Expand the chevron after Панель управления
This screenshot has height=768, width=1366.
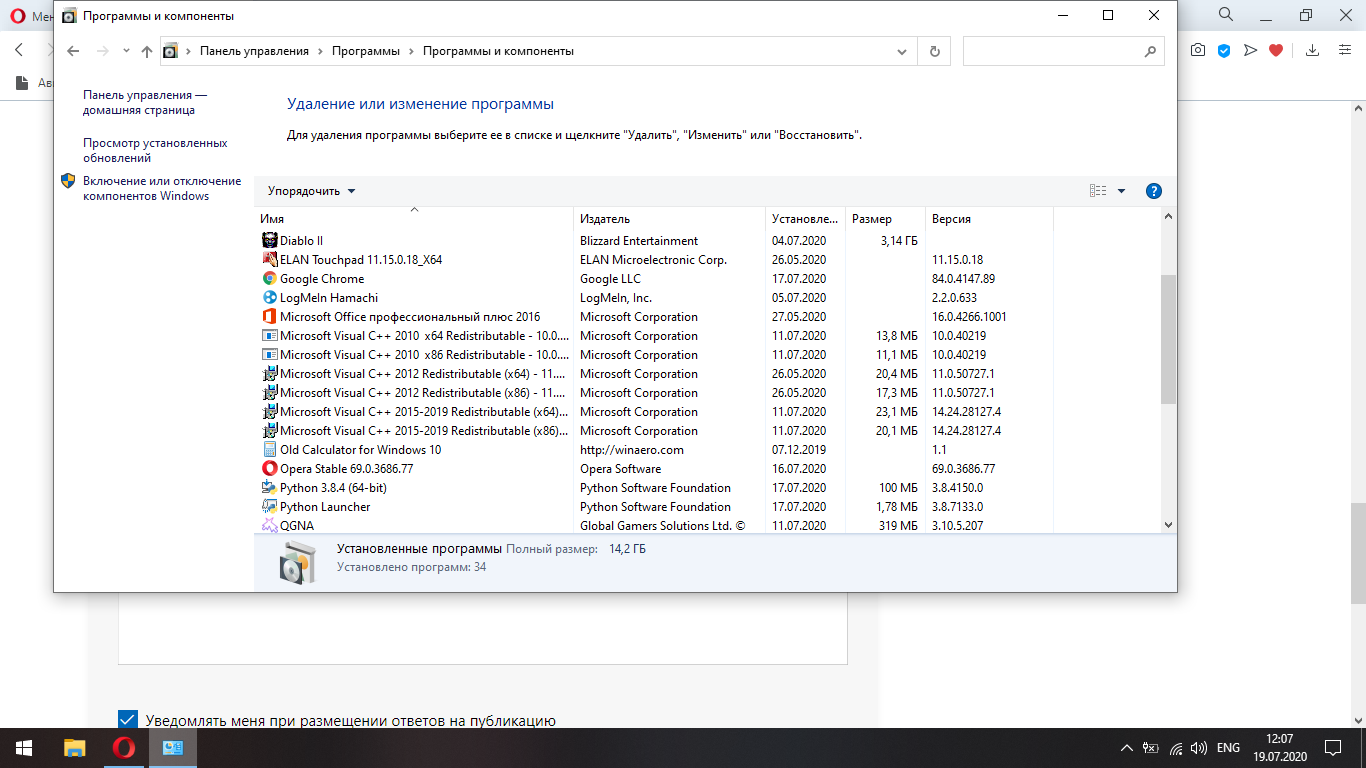(320, 51)
